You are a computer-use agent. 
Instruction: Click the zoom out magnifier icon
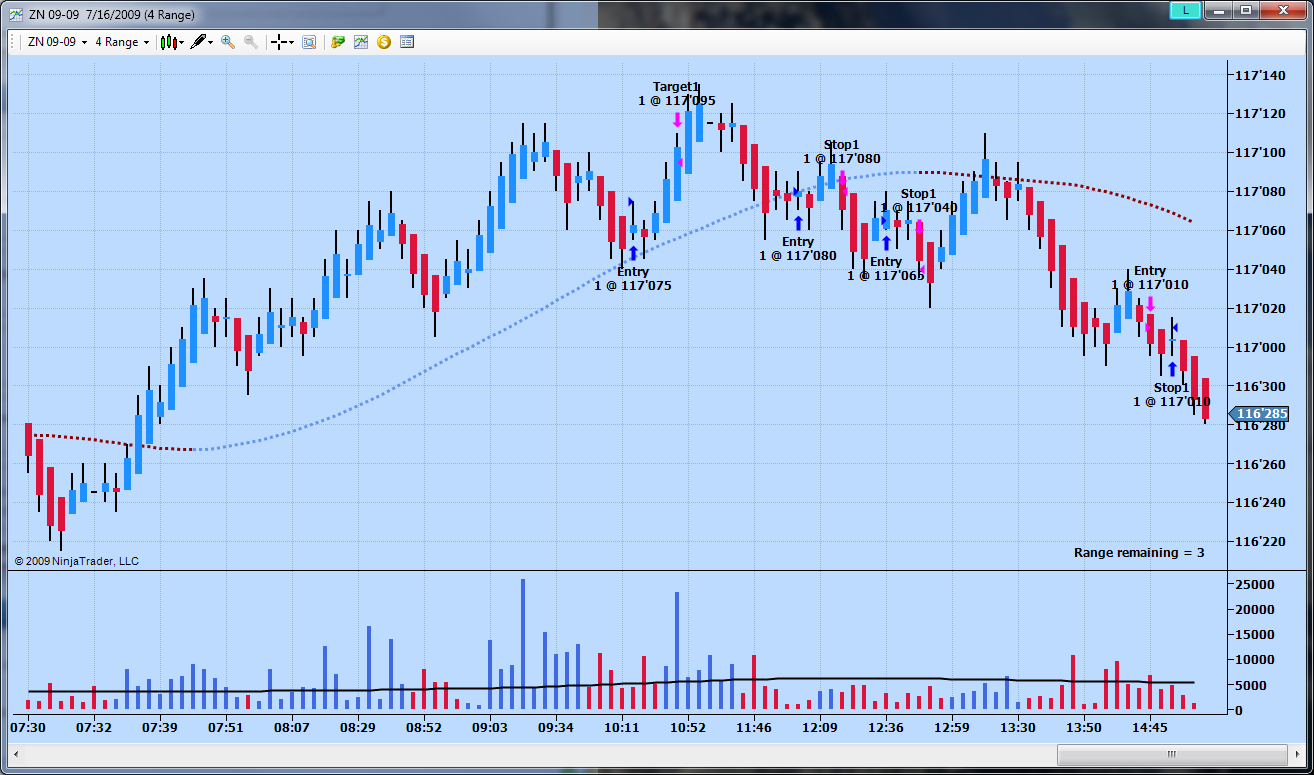click(x=251, y=42)
